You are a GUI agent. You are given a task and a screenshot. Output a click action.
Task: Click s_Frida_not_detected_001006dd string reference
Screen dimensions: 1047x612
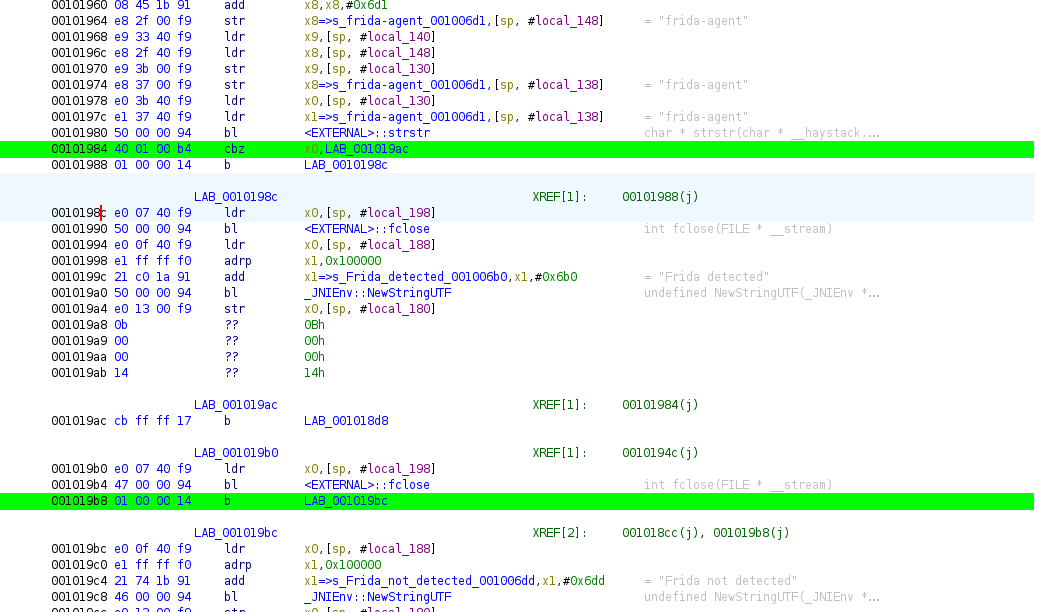pyautogui.click(x=432, y=581)
